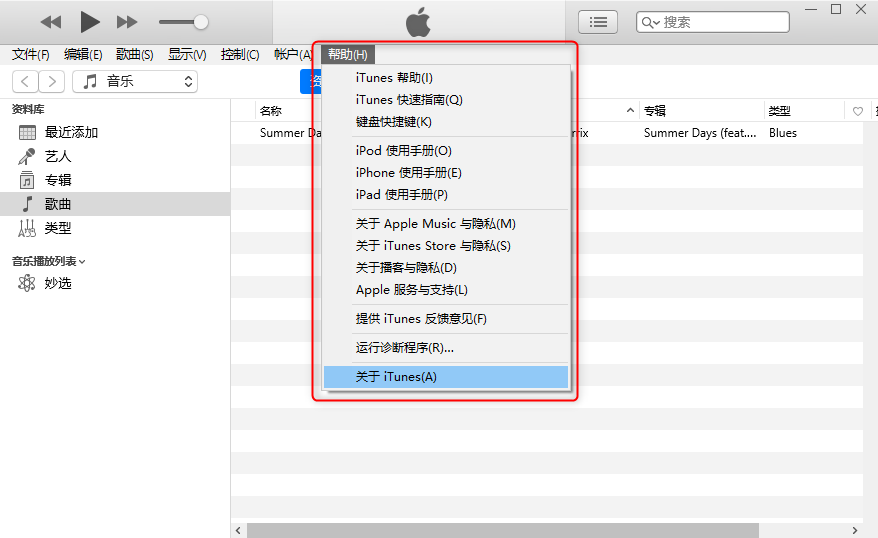Image resolution: width=878 pixels, height=538 pixels.
Task: Choose 关于播客与隐私(D)
Action: coord(446,268)
